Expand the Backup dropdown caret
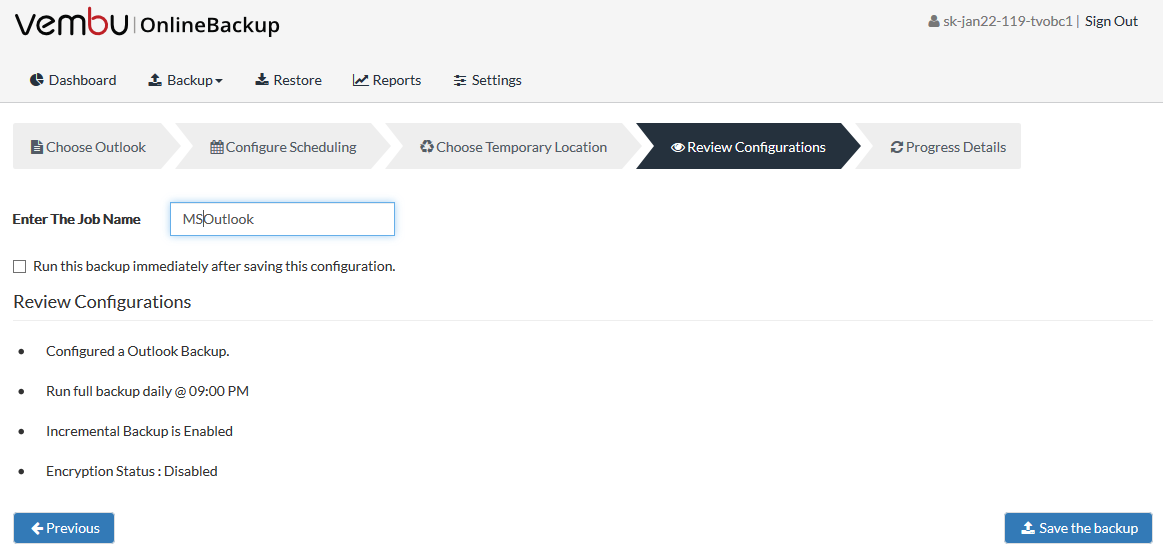Image resolution: width=1163 pixels, height=553 pixels. click(x=219, y=81)
